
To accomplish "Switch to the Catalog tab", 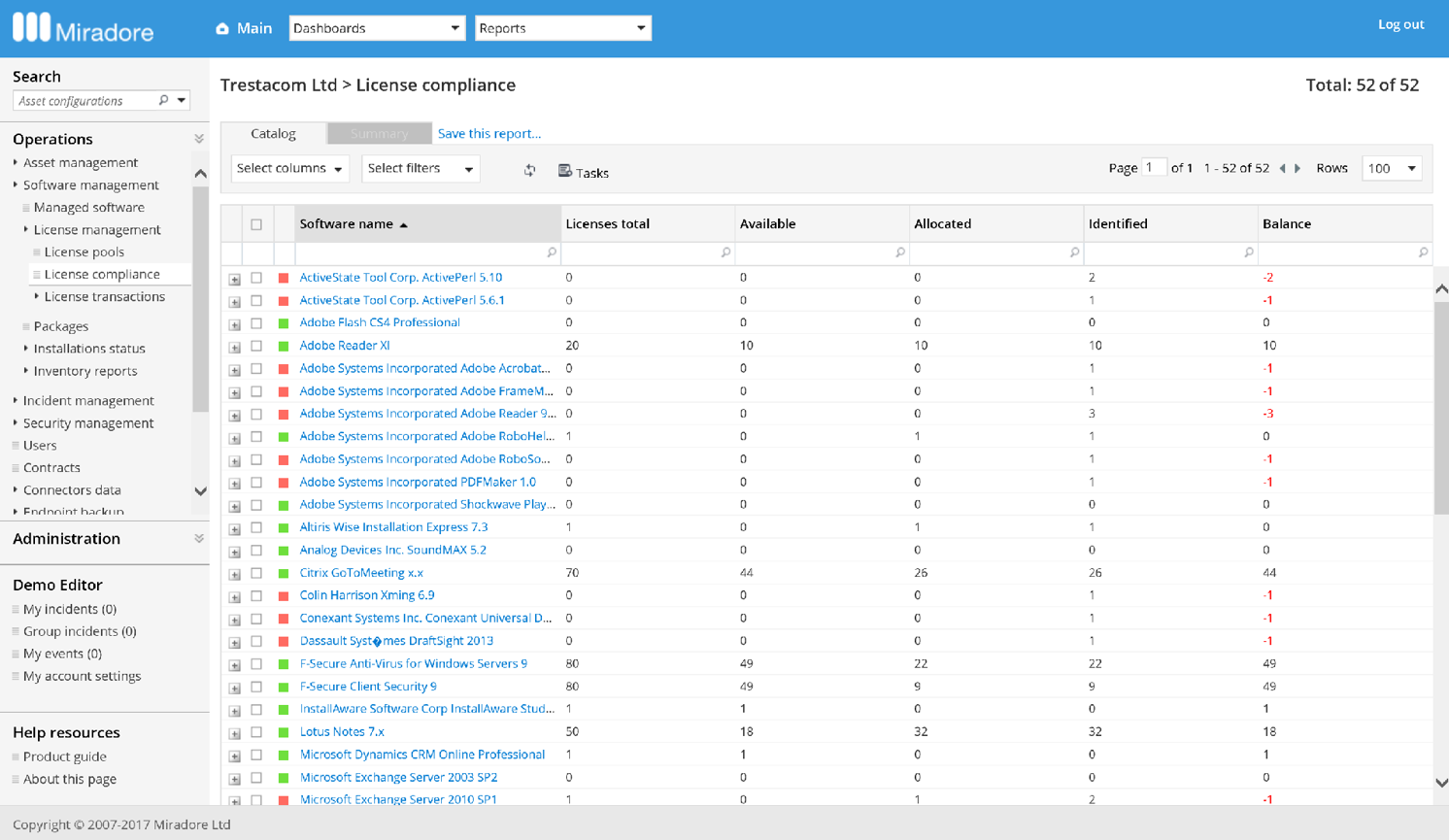I will coord(273,133).
